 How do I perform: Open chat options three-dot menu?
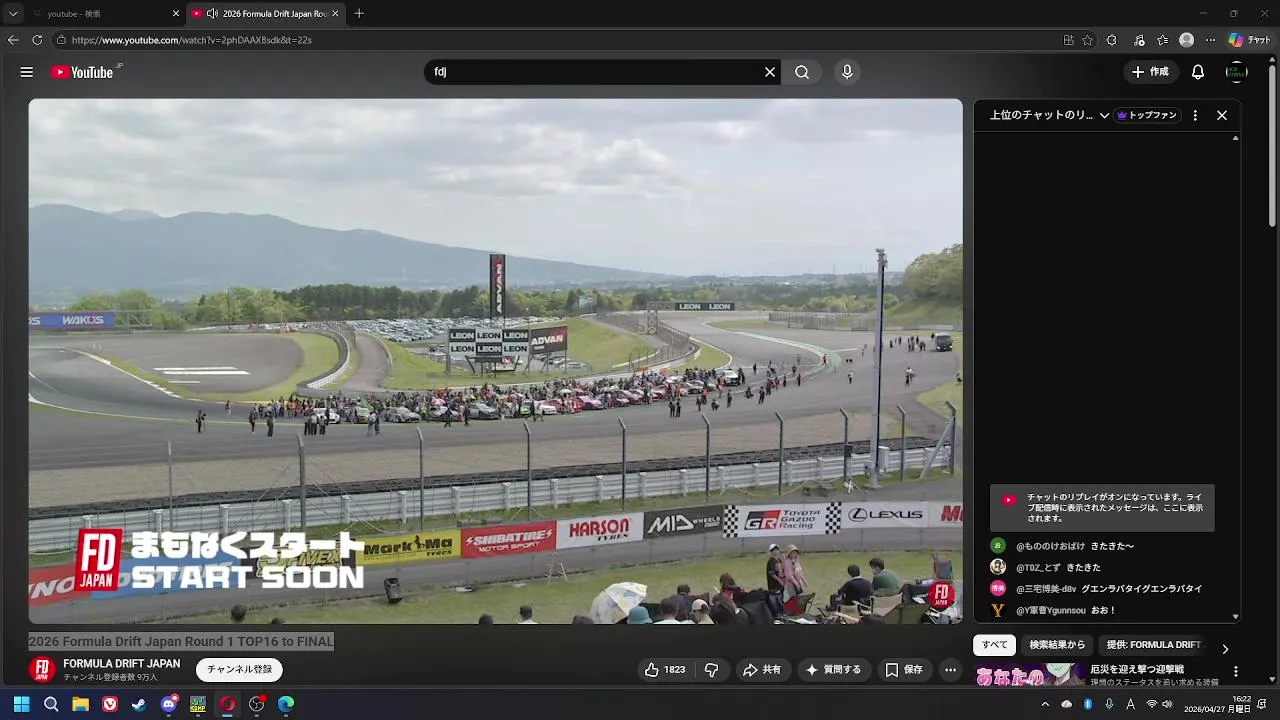[x=1195, y=115]
